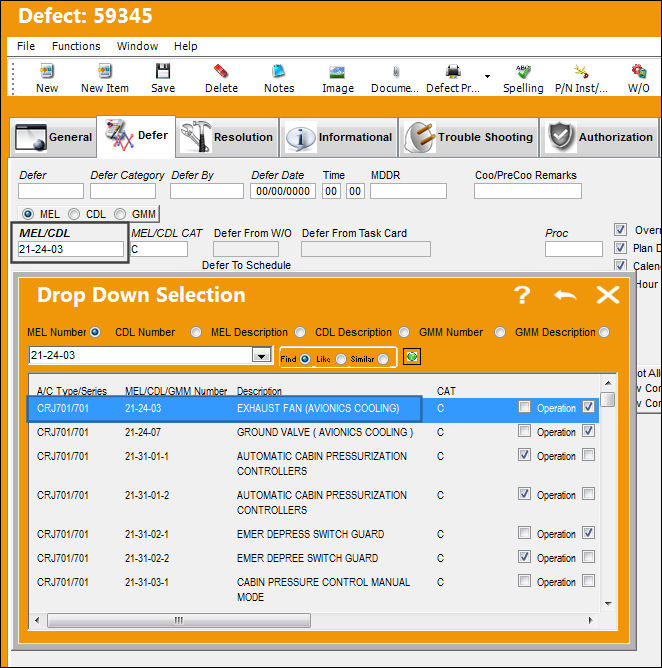Image resolution: width=662 pixels, height=668 pixels.
Task: Click the New toolbar icon
Action: click(x=47, y=71)
